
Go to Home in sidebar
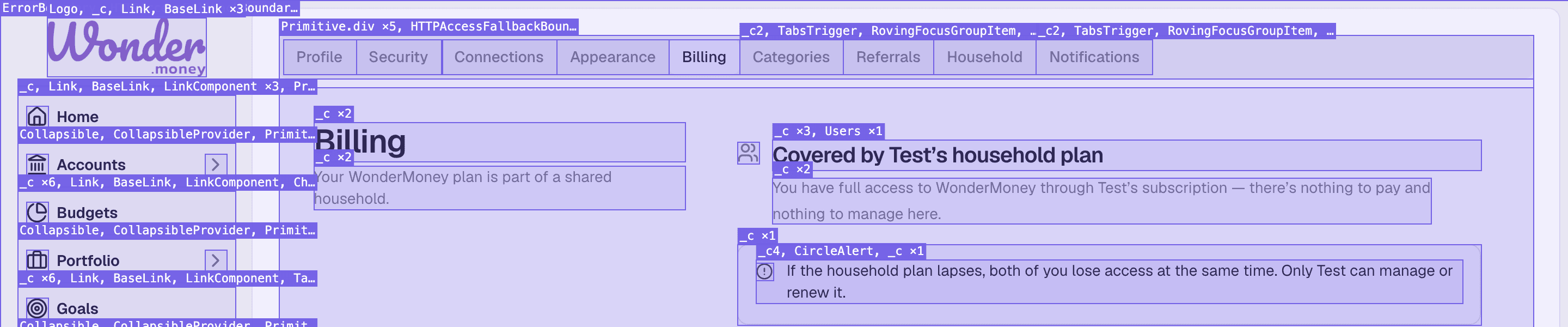click(127, 116)
